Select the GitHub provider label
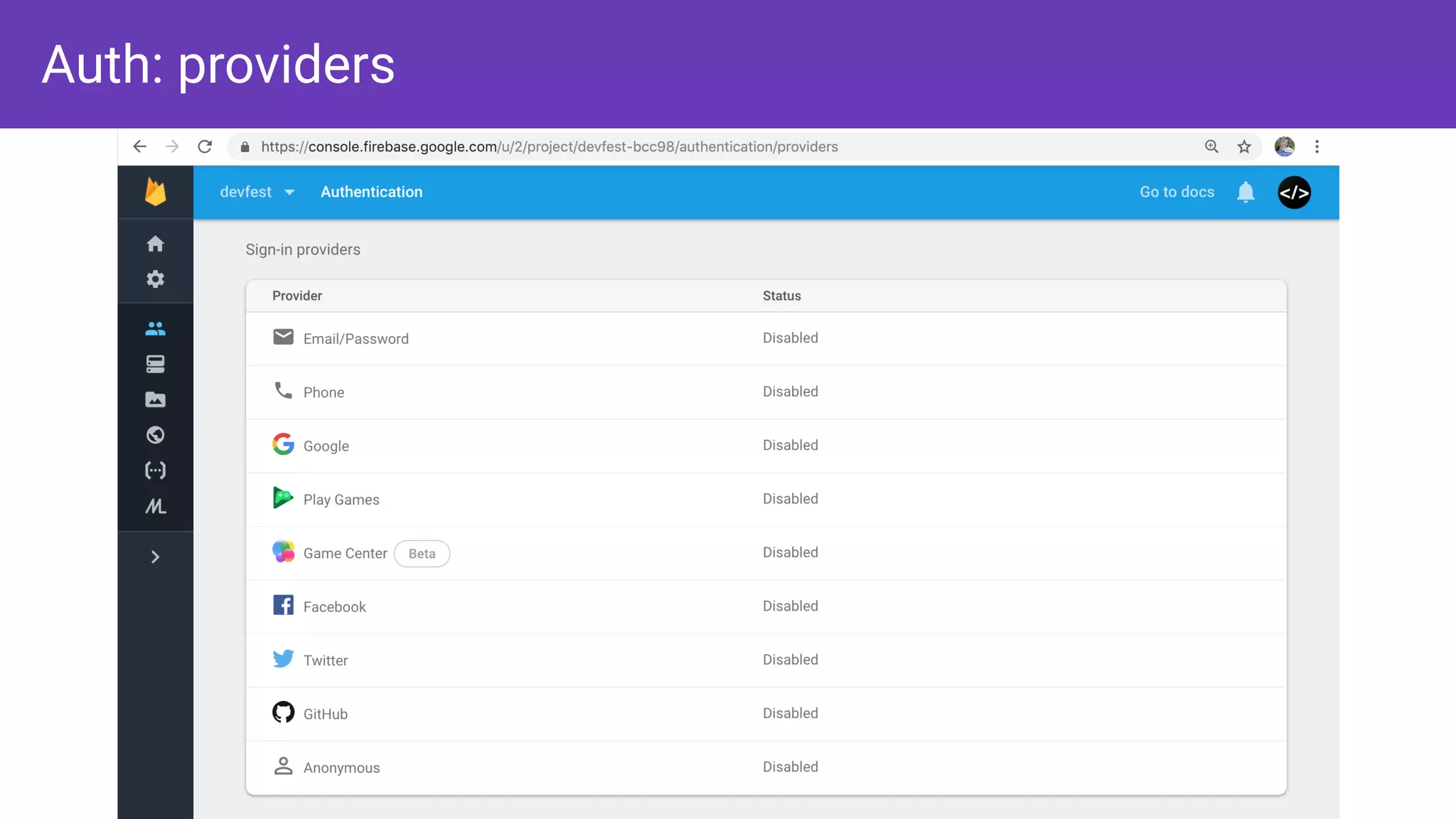 click(325, 714)
